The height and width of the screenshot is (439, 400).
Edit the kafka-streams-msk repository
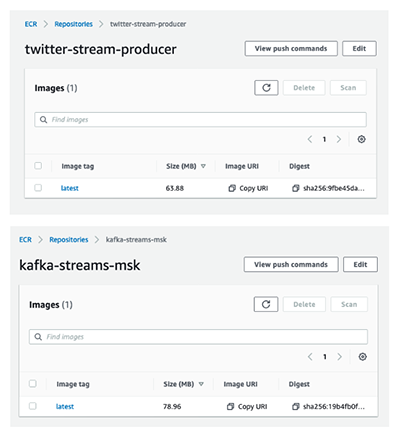pos(360,264)
